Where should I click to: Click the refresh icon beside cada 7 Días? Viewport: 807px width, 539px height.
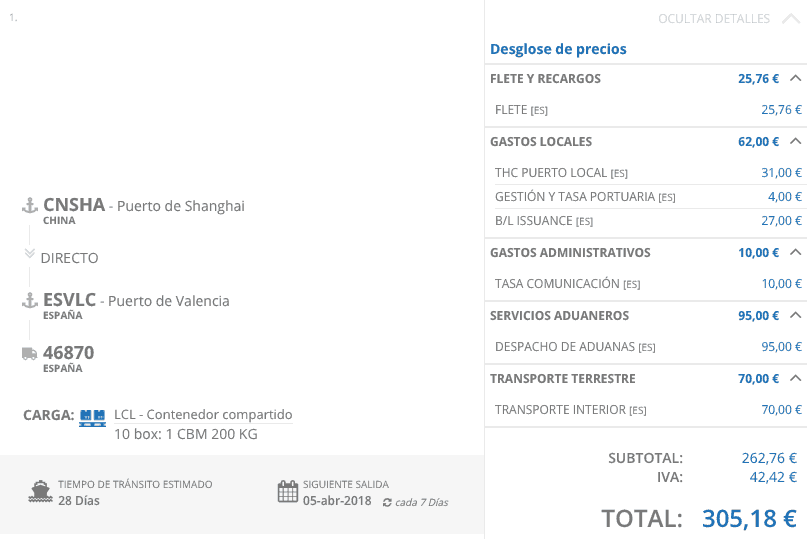point(387,502)
